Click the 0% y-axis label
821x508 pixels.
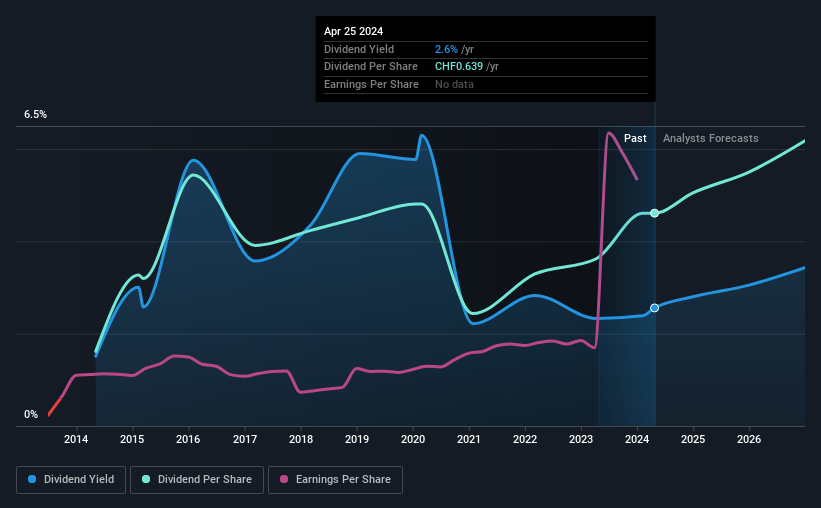pos(31,414)
